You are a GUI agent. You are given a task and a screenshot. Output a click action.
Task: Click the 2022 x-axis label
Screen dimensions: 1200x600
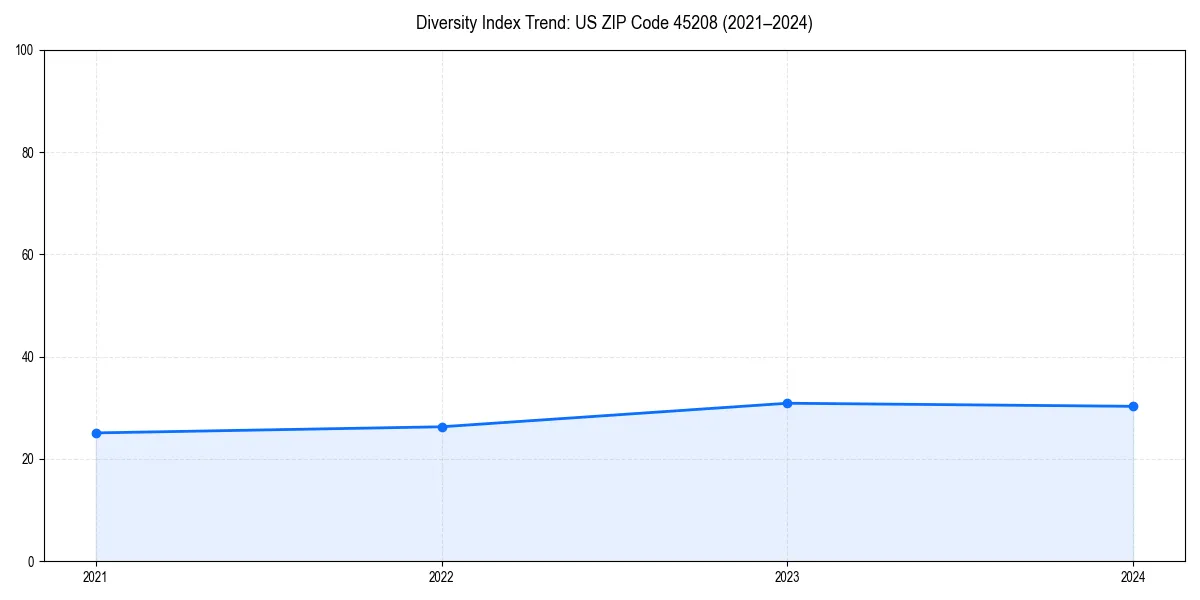point(442,577)
